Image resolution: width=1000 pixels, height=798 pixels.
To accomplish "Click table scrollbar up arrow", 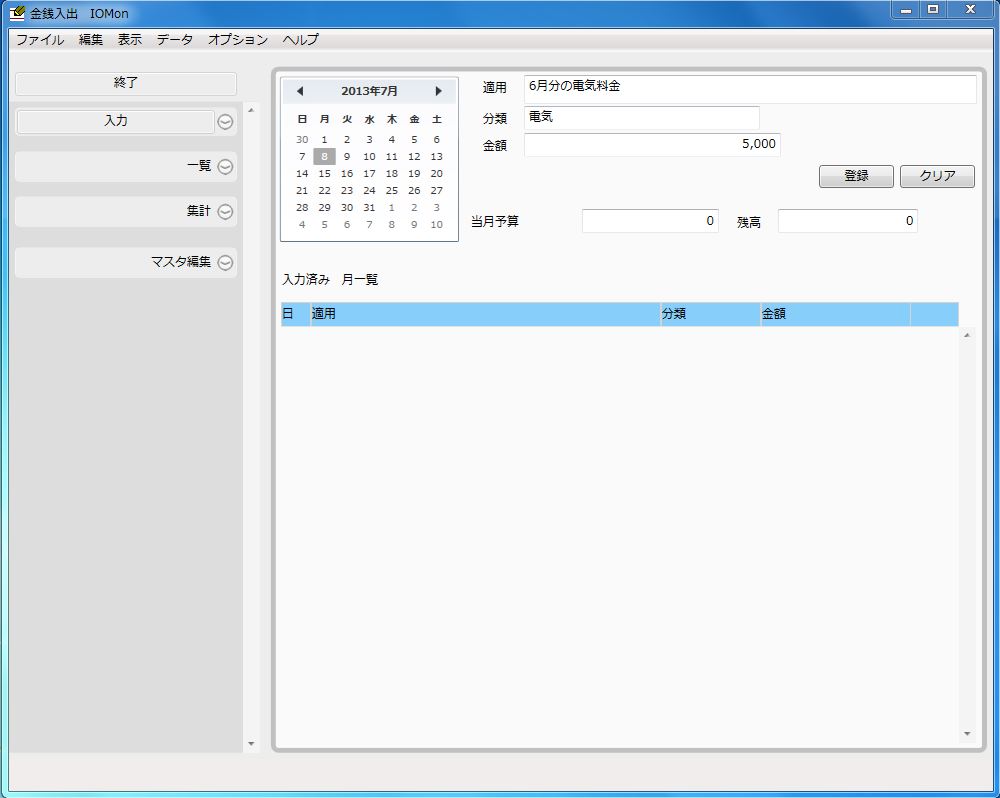I will click(x=967, y=336).
